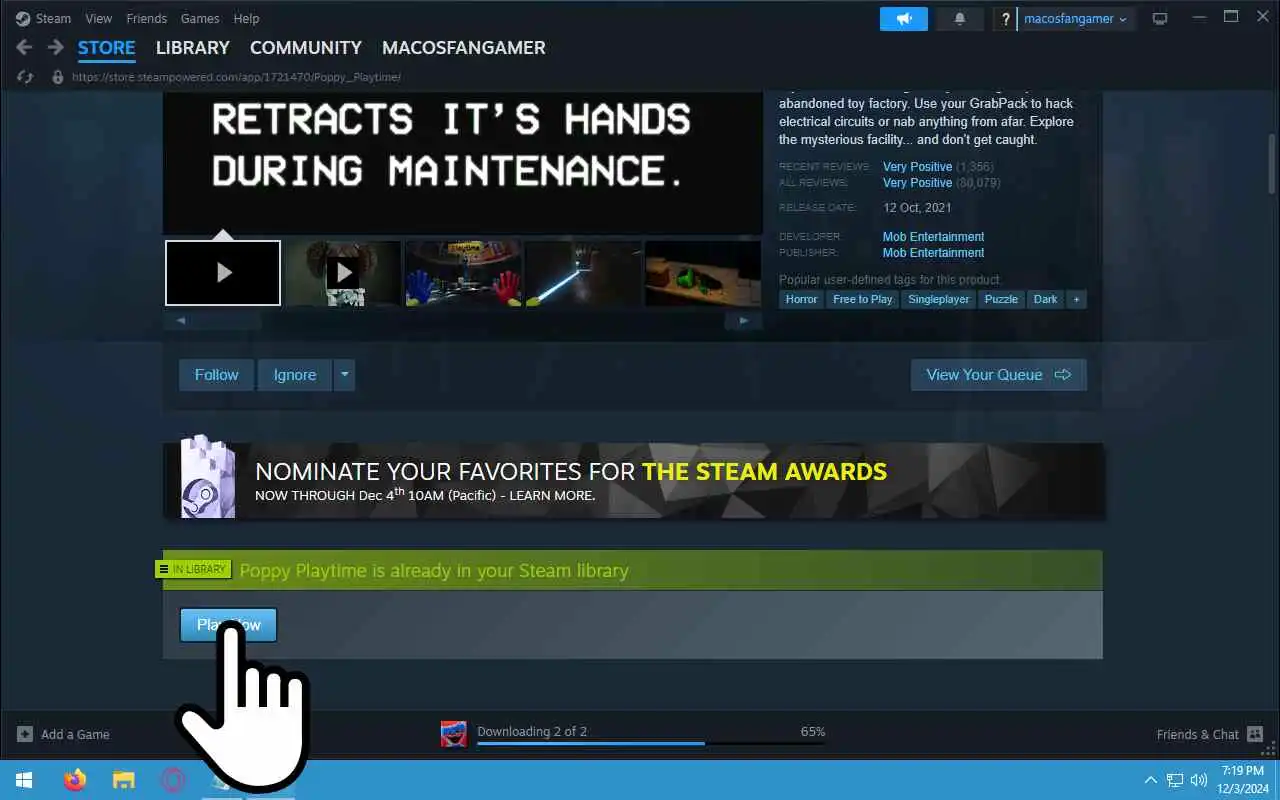Select the Horror tag

point(801,299)
